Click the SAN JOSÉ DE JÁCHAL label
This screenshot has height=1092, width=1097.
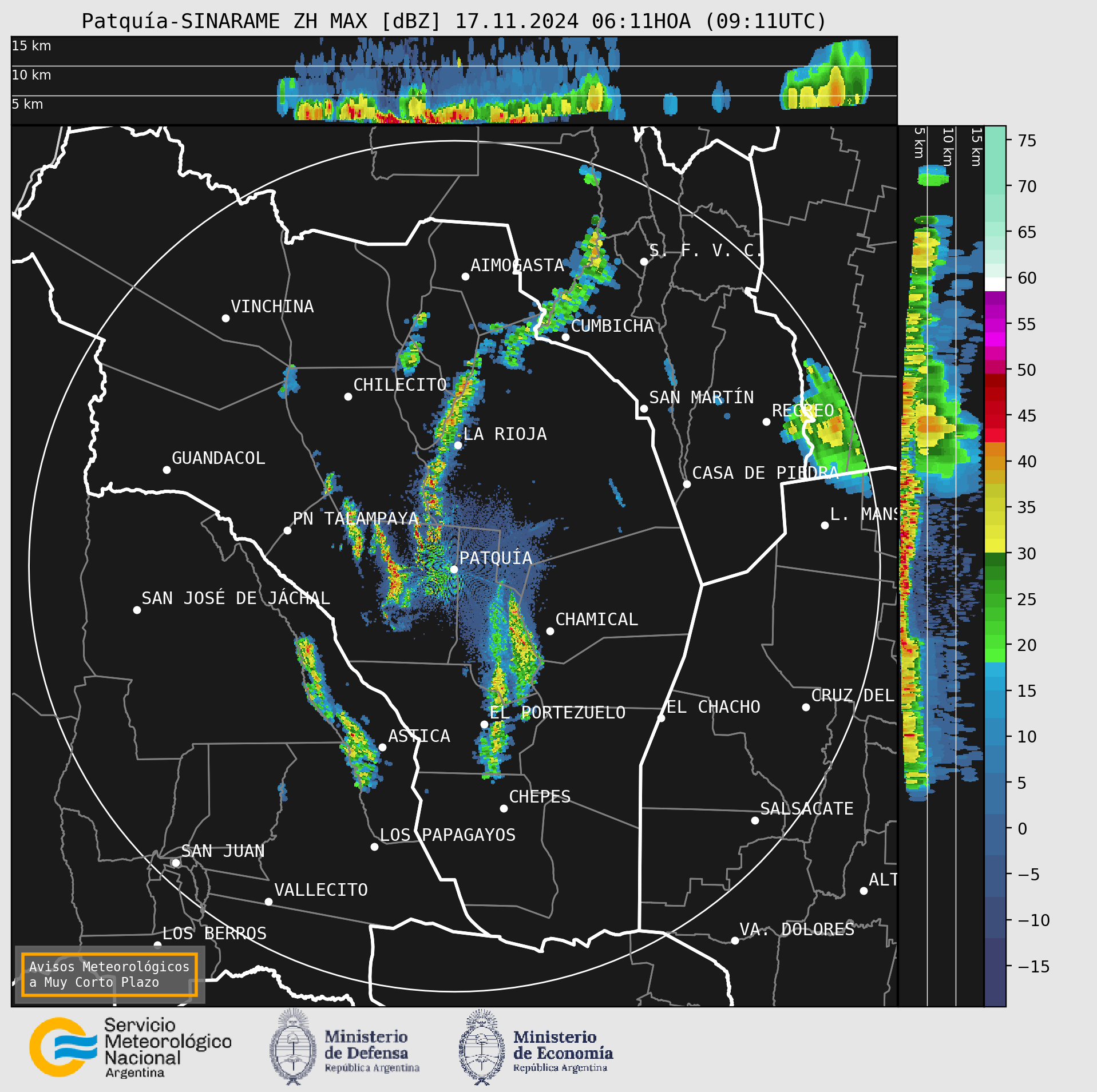[x=236, y=598]
